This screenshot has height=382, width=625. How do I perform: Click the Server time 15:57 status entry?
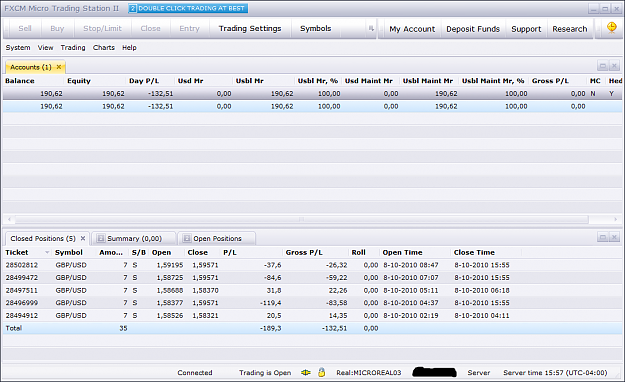(555, 373)
